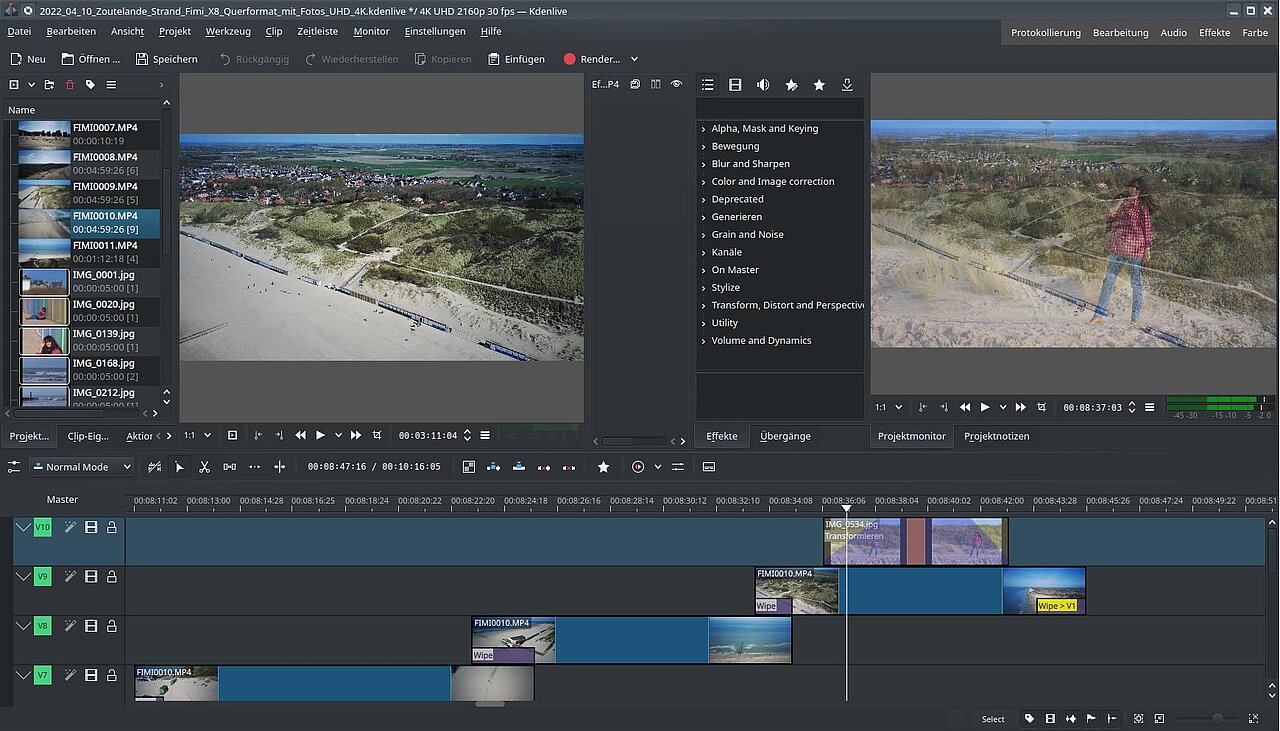
Task: Switch to the Übergänge tab
Action: click(785, 436)
